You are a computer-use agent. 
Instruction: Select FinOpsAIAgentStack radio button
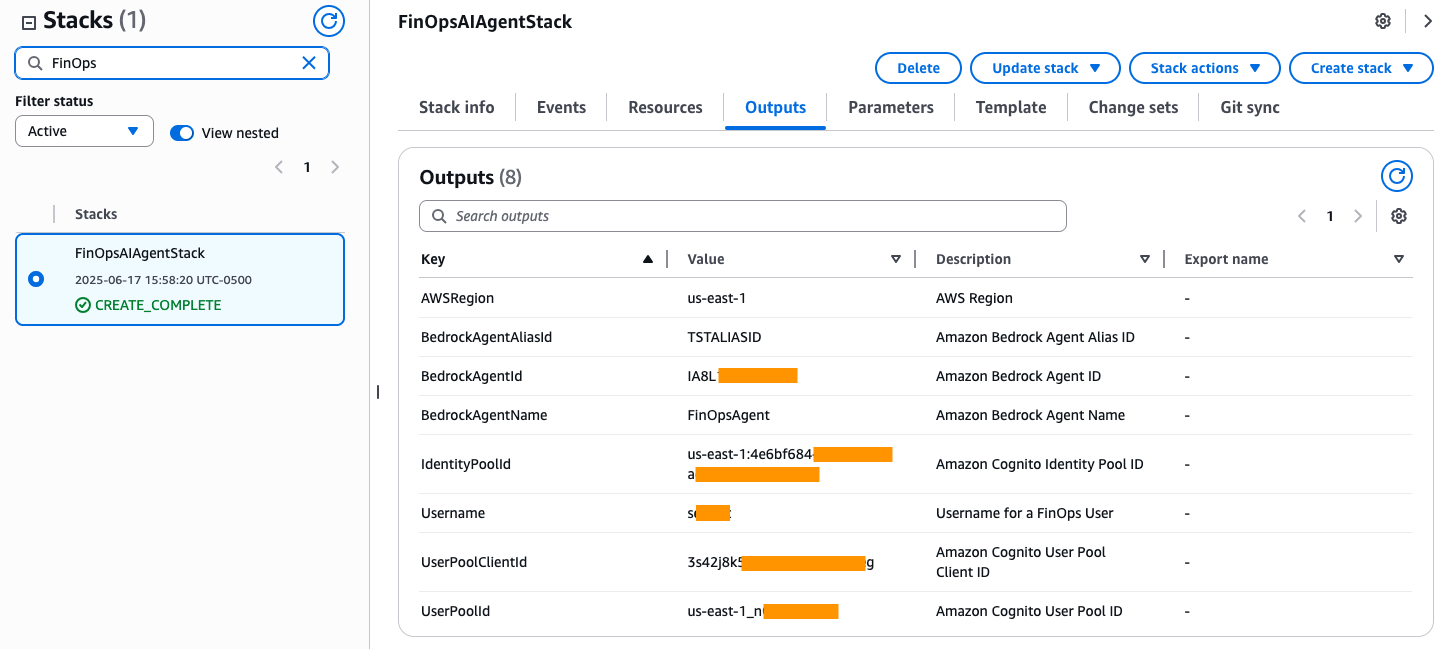click(36, 279)
